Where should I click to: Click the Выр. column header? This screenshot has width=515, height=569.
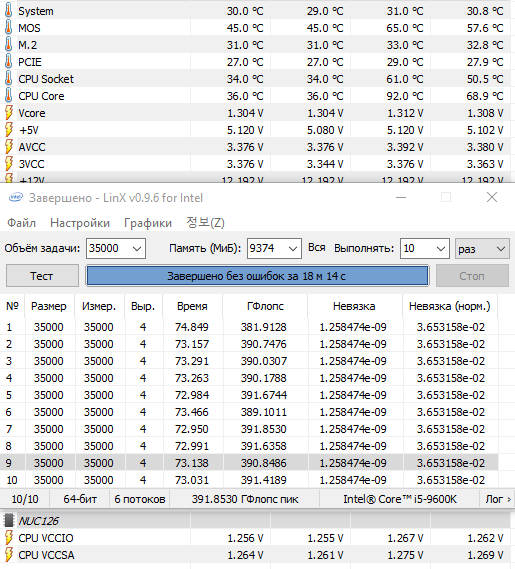click(143, 306)
